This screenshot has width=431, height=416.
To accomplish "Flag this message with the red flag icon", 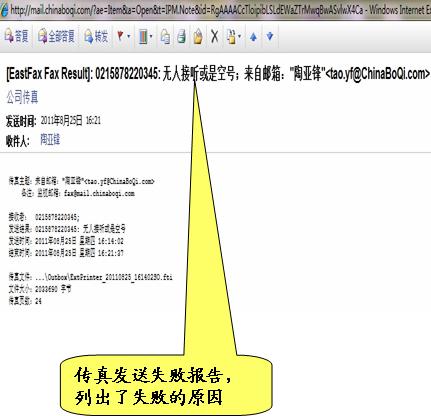I will coord(120,36).
